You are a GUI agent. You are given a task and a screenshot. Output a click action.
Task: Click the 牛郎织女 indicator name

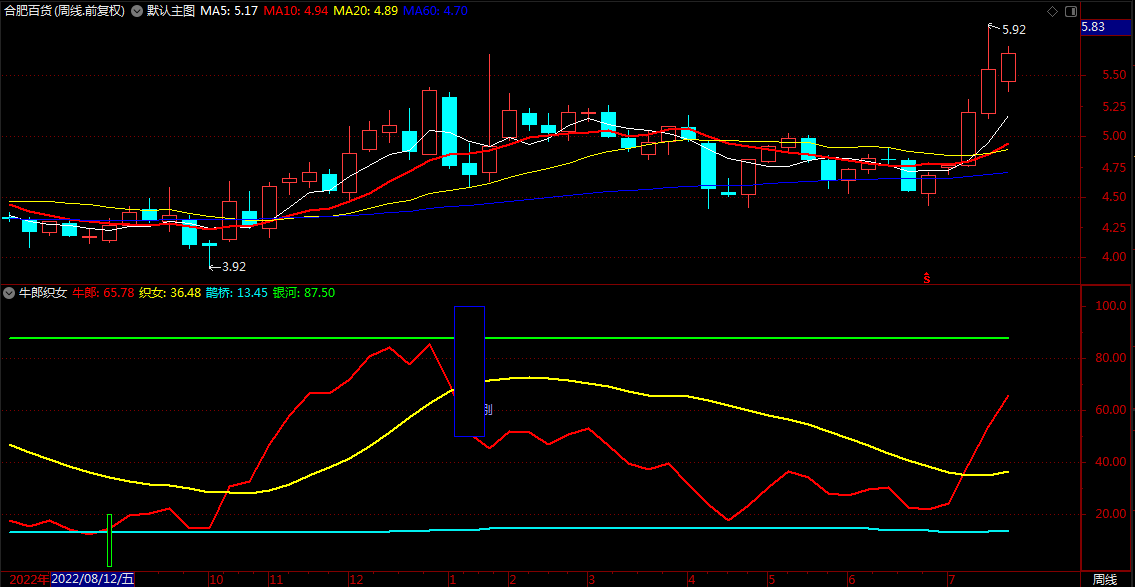[x=43, y=293]
